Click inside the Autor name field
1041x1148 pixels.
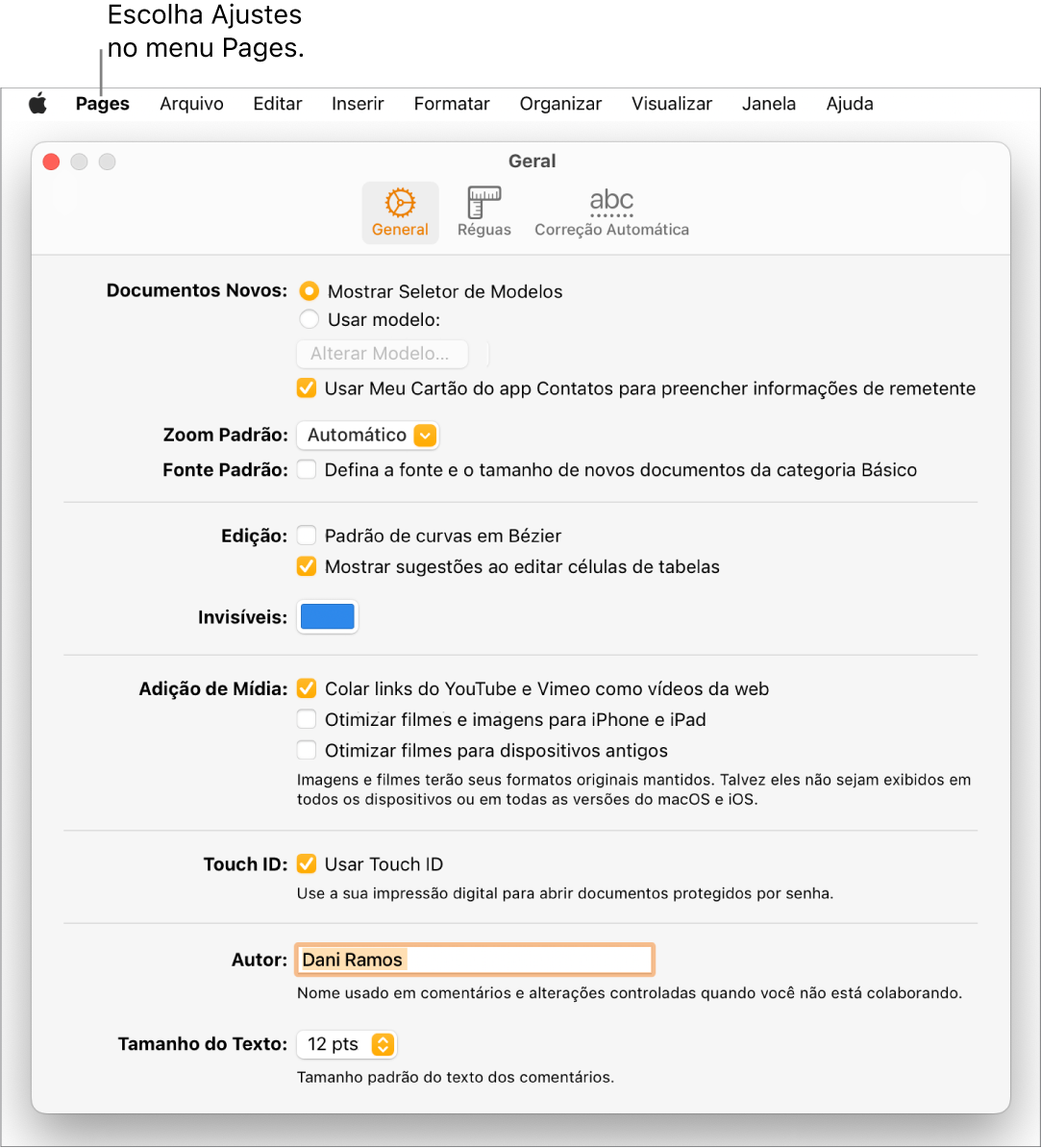[x=474, y=959]
